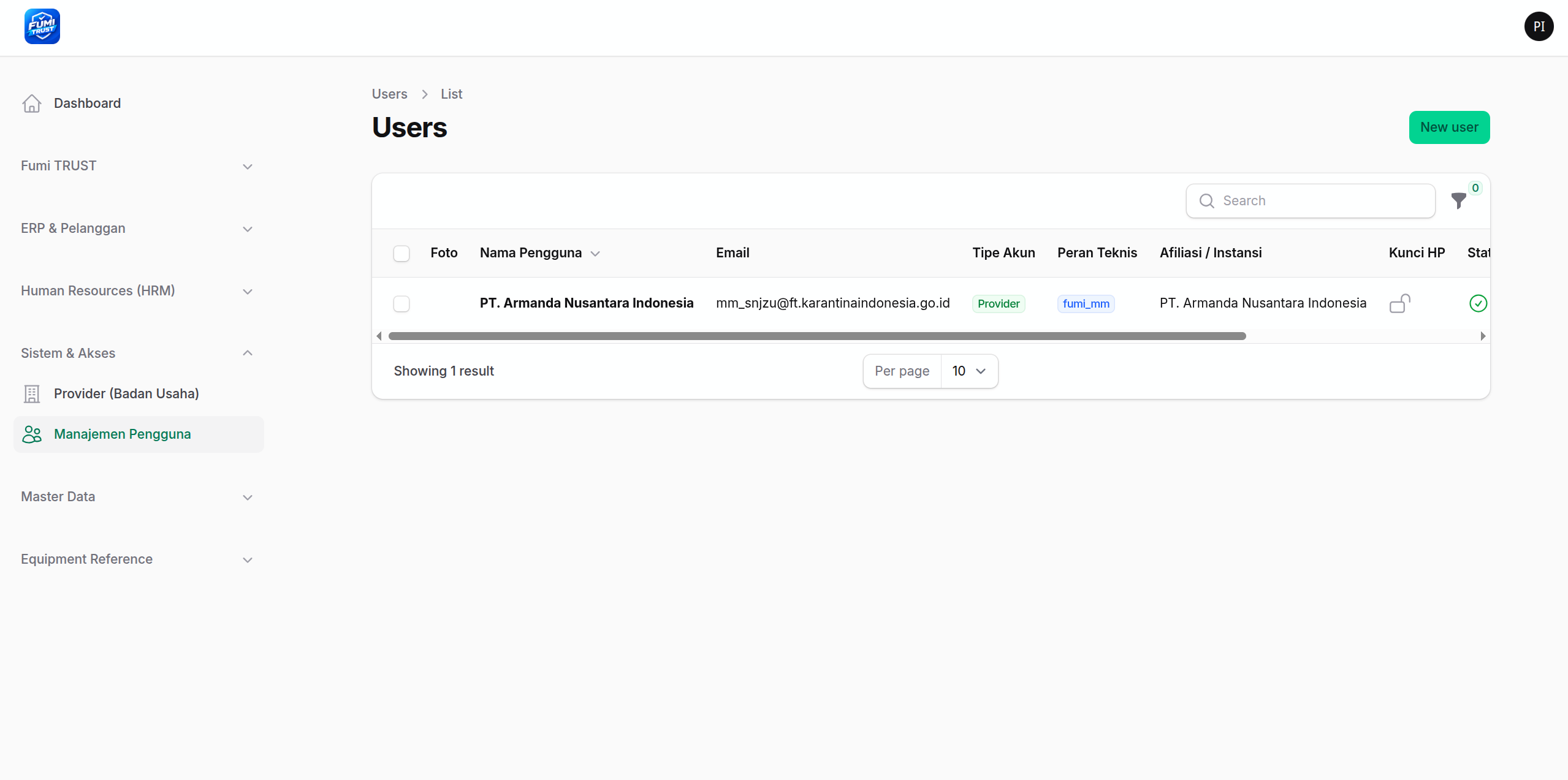1568x780 pixels.
Task: Open the table filter funnel icon
Action: click(x=1459, y=200)
